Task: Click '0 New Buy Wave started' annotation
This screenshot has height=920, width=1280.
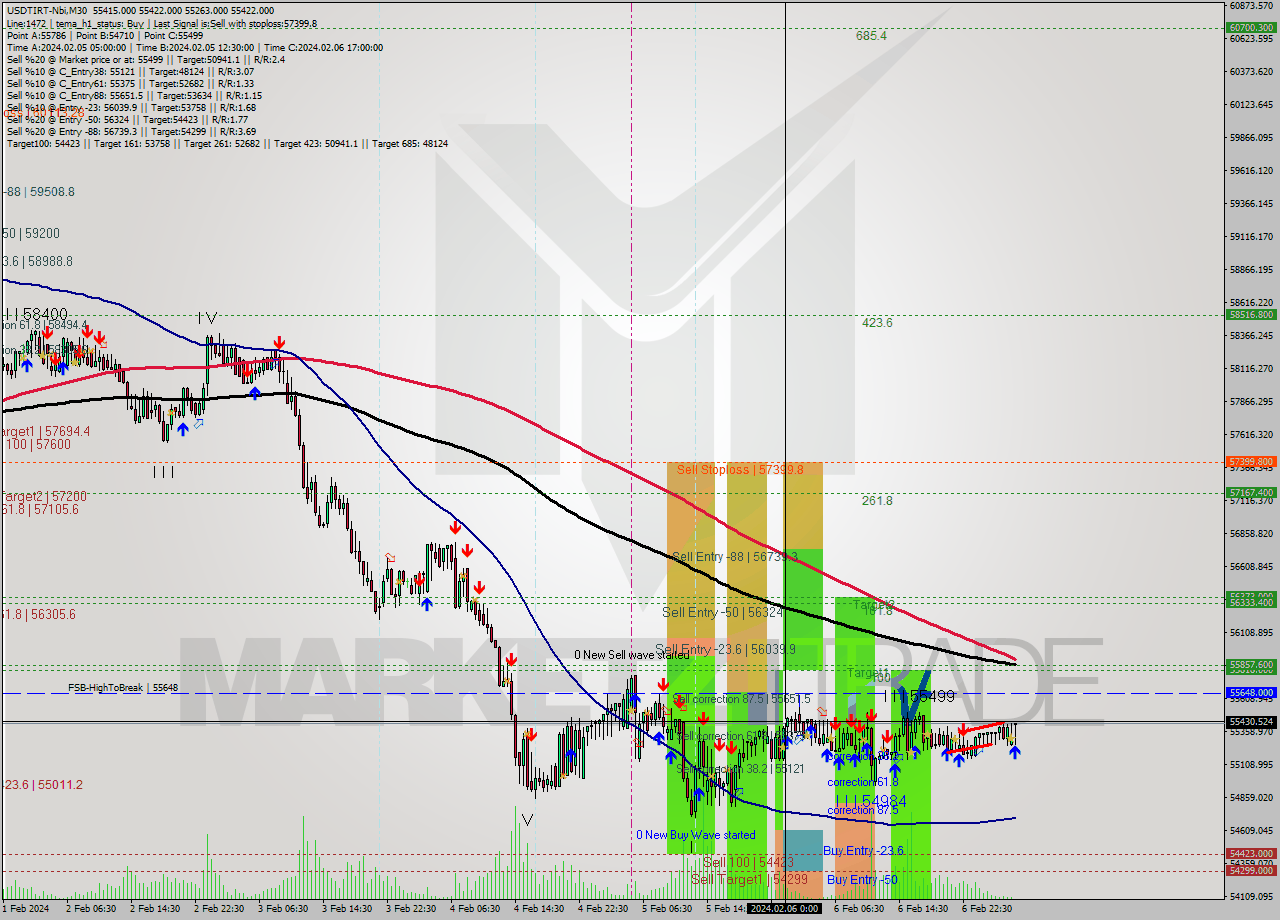Action: (x=696, y=835)
